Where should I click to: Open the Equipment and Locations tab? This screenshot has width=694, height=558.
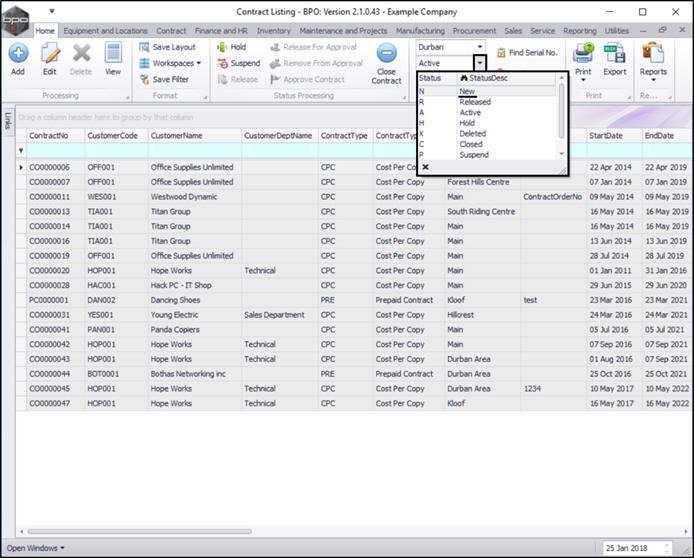point(105,31)
